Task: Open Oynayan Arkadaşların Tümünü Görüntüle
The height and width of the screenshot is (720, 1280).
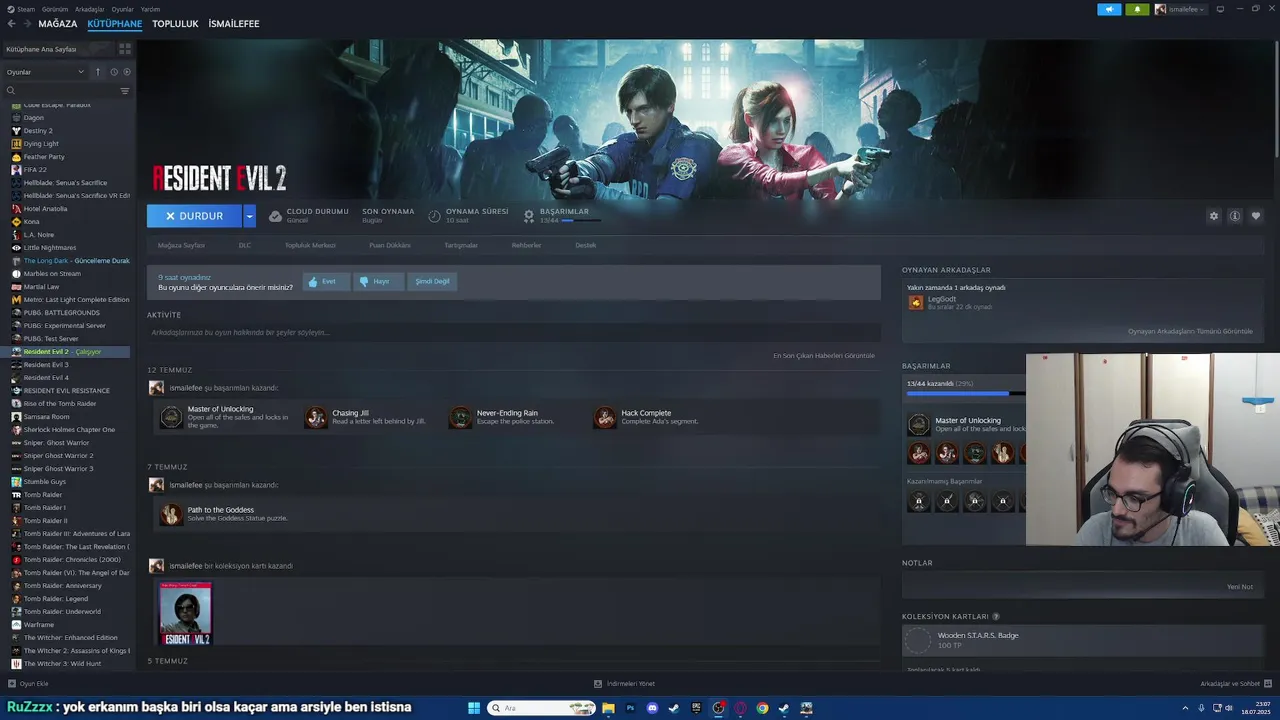Action: point(1190,331)
